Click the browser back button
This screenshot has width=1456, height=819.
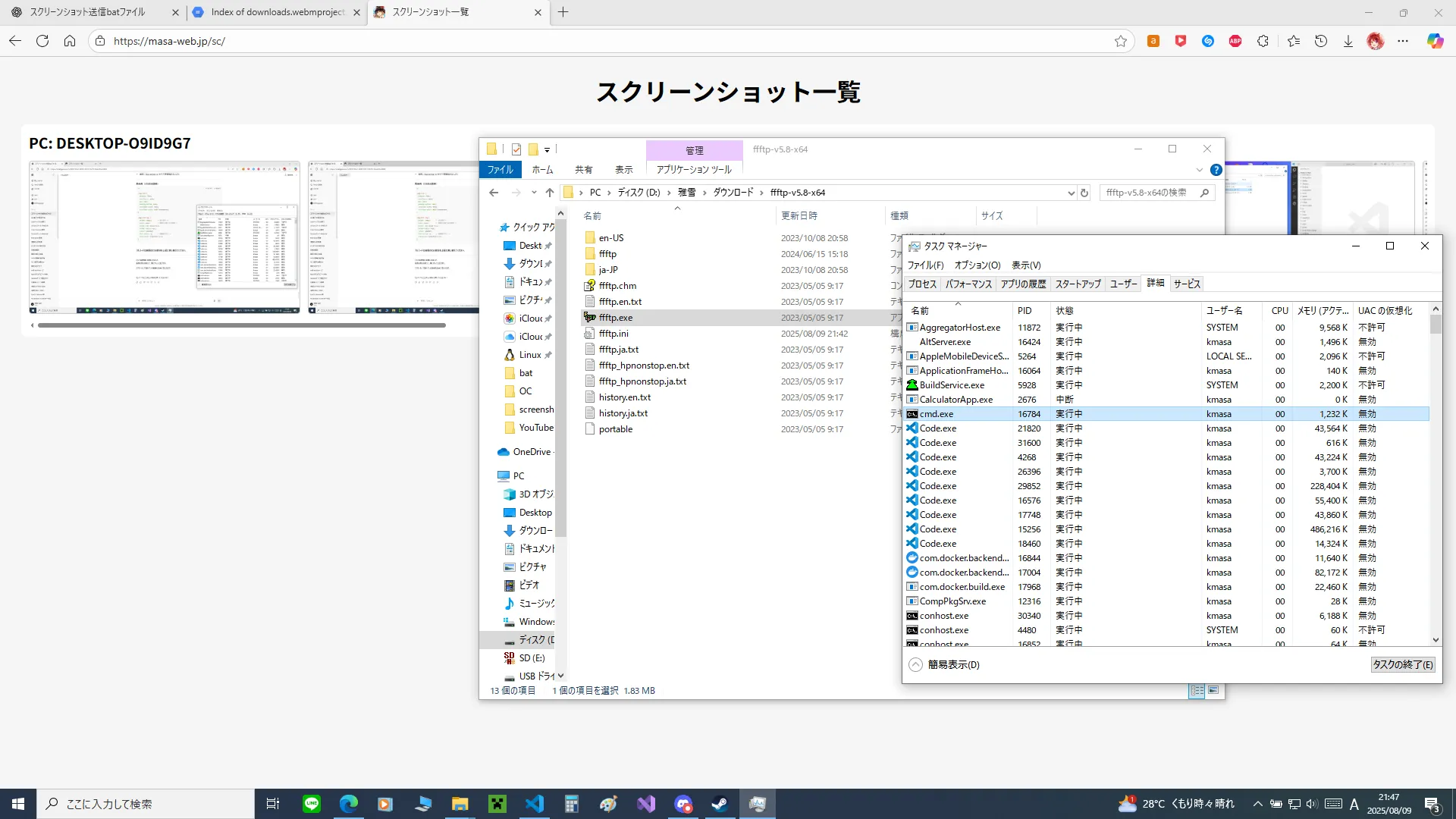pyautogui.click(x=14, y=41)
